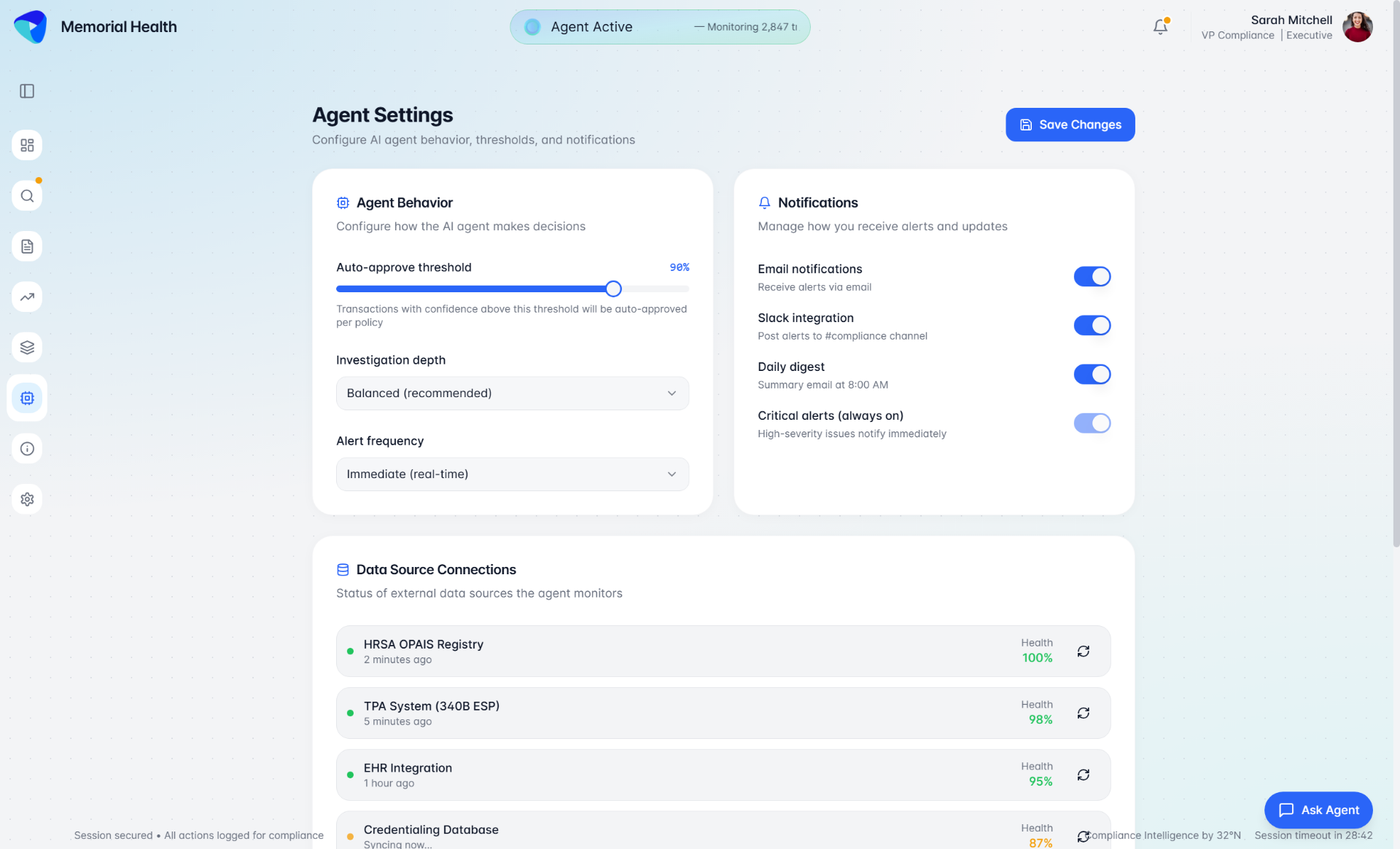
Task: Click the 90% threshold value
Action: coord(680,267)
